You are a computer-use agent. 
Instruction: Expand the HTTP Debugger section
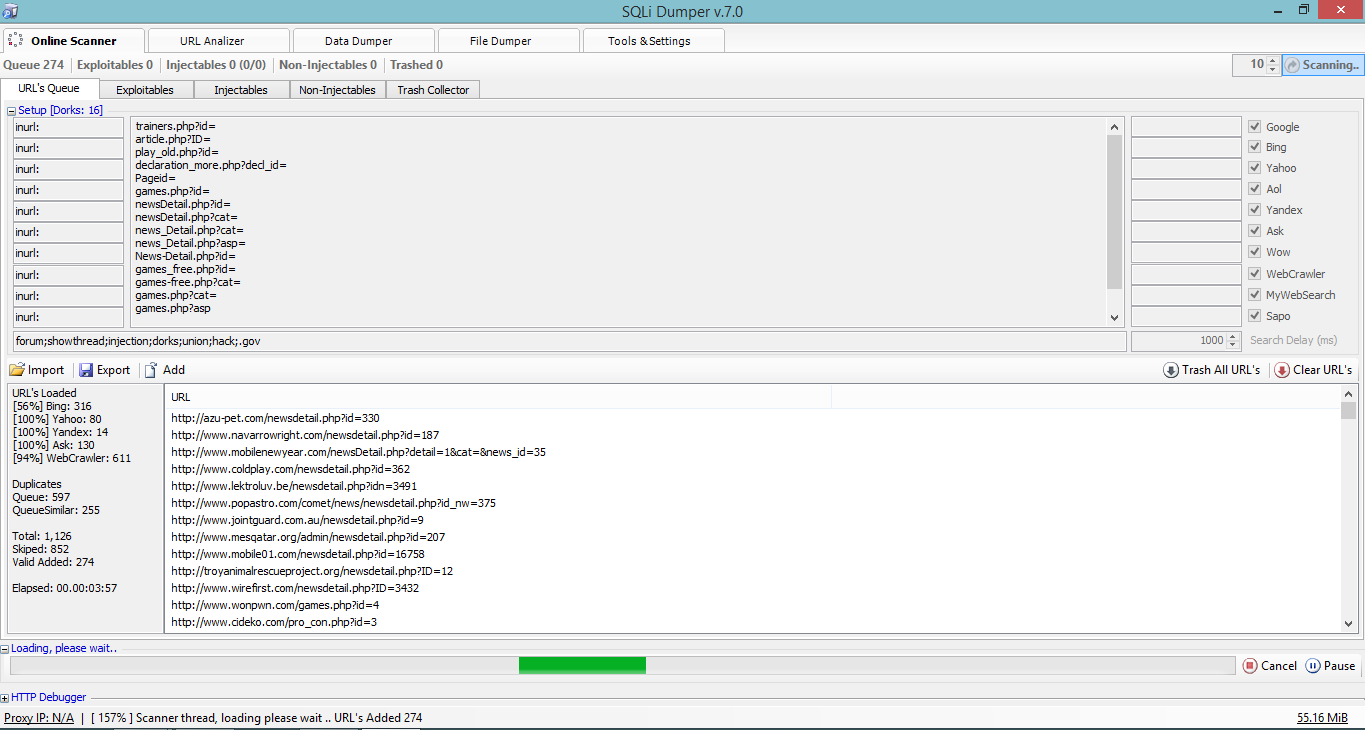click(8, 697)
